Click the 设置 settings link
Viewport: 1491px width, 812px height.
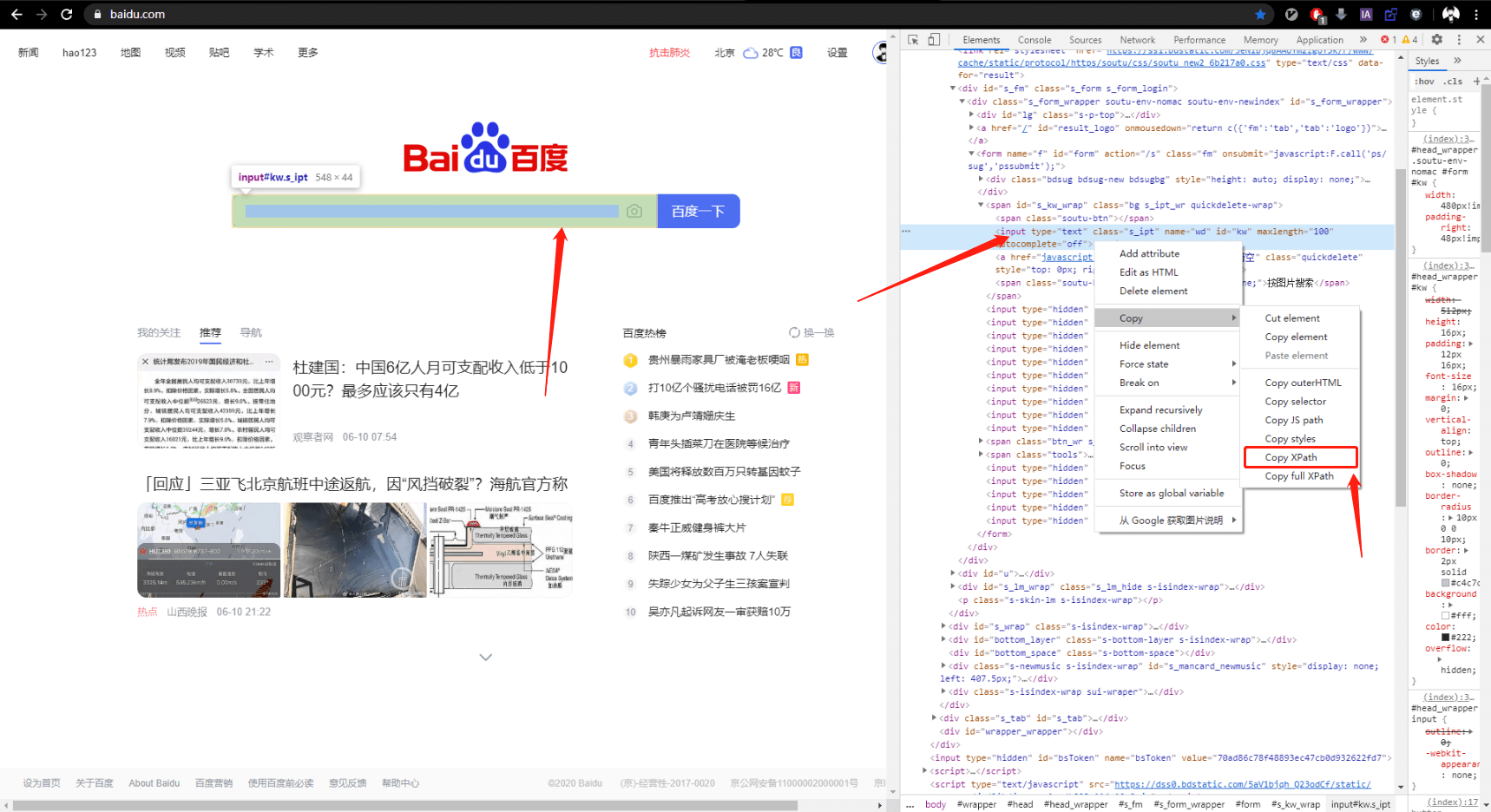(x=837, y=53)
